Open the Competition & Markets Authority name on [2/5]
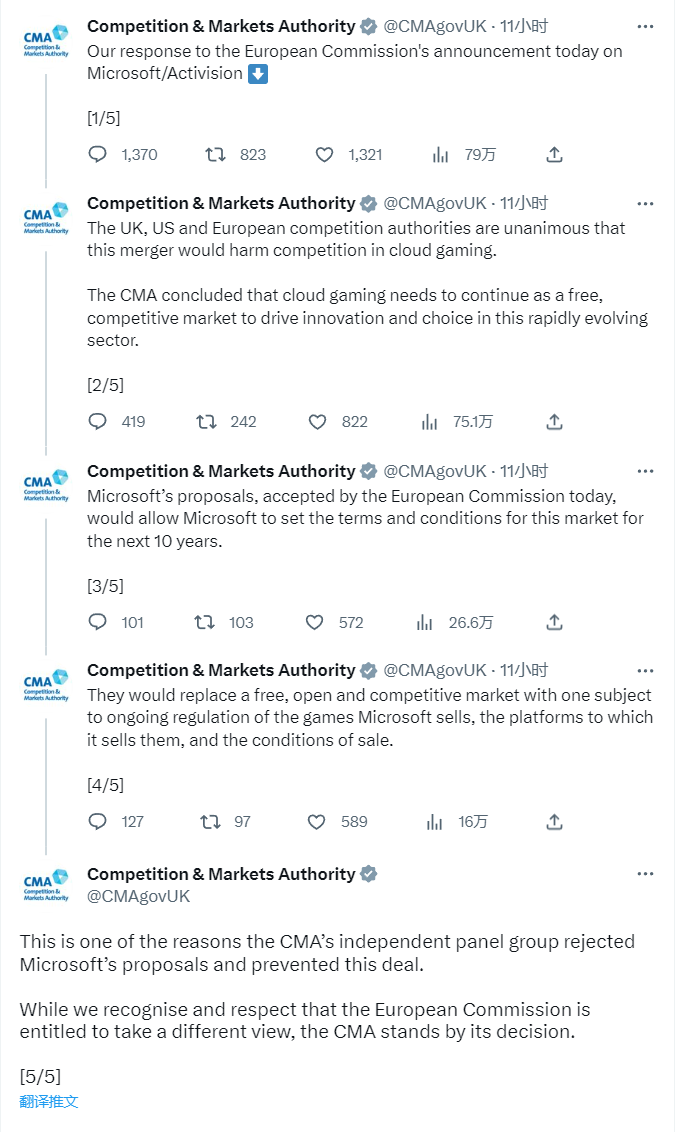 point(221,203)
